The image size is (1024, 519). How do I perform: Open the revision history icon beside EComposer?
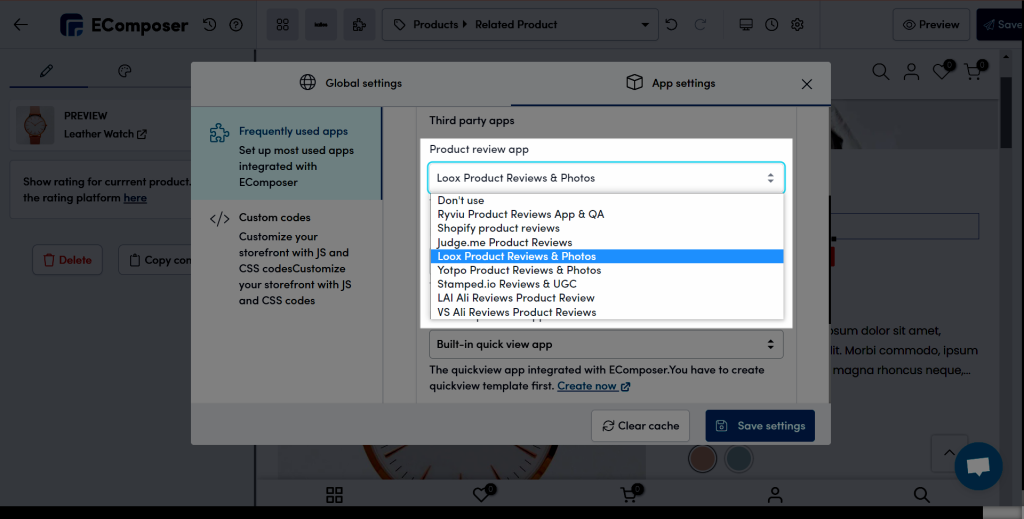[209, 25]
